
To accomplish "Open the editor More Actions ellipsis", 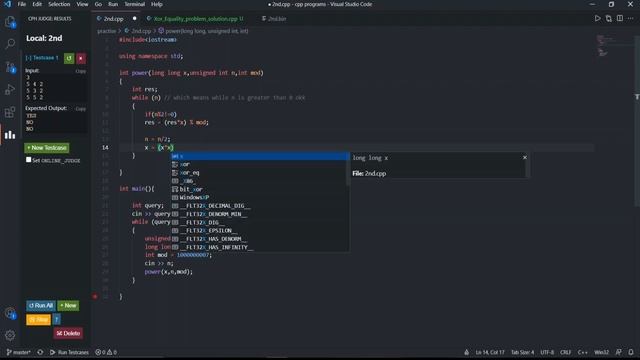I will 630,18.
